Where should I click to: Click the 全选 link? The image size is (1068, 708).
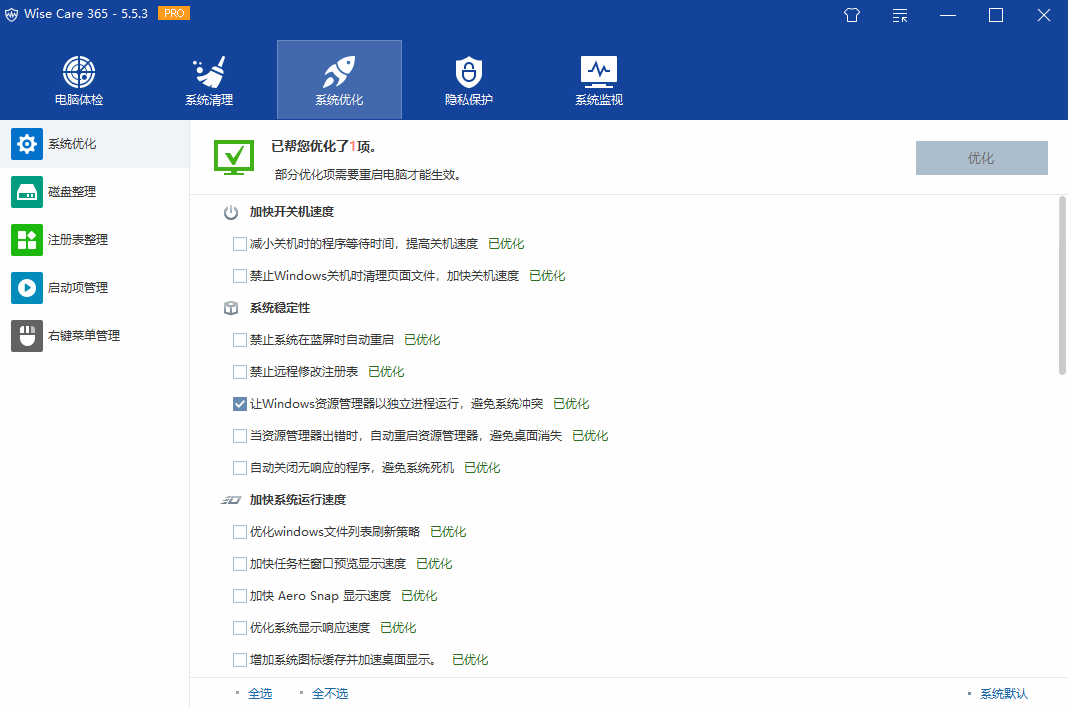click(x=260, y=693)
